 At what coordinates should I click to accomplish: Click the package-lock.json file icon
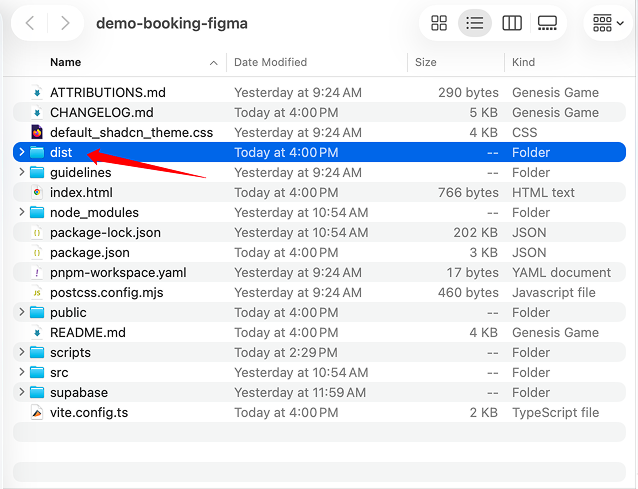coord(37,232)
